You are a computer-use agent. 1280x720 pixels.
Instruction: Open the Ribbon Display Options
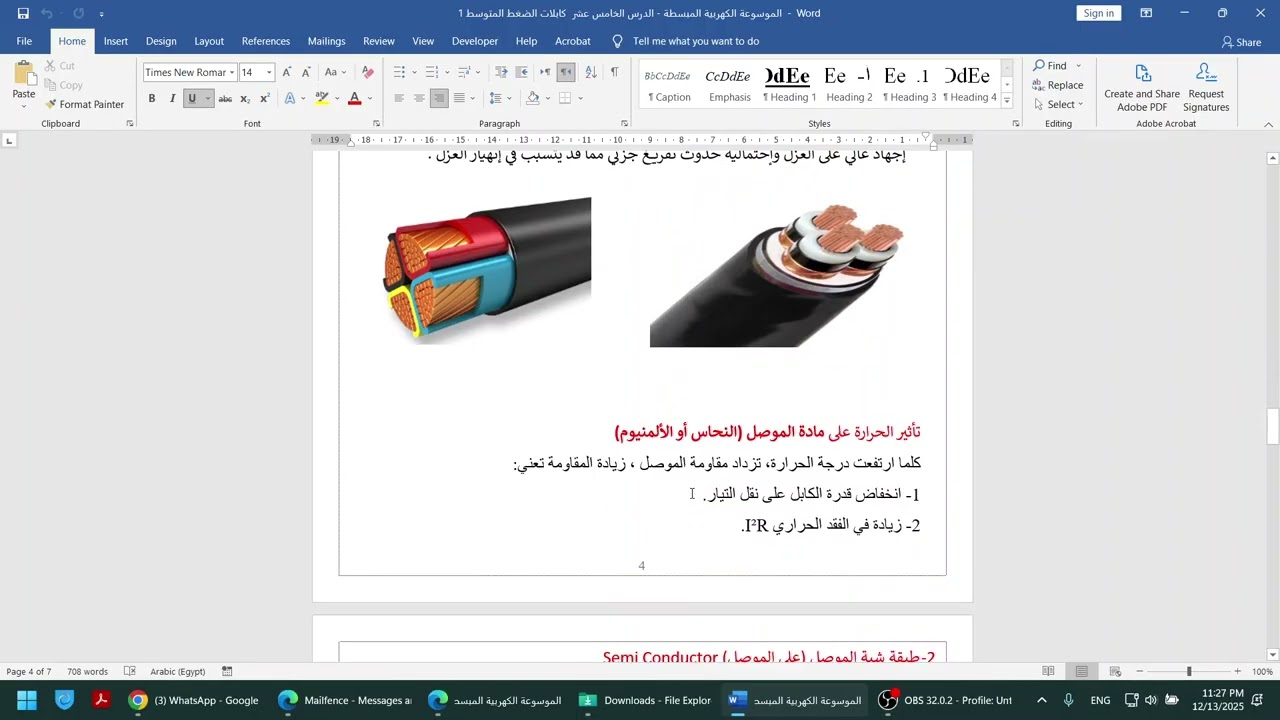point(1146,13)
